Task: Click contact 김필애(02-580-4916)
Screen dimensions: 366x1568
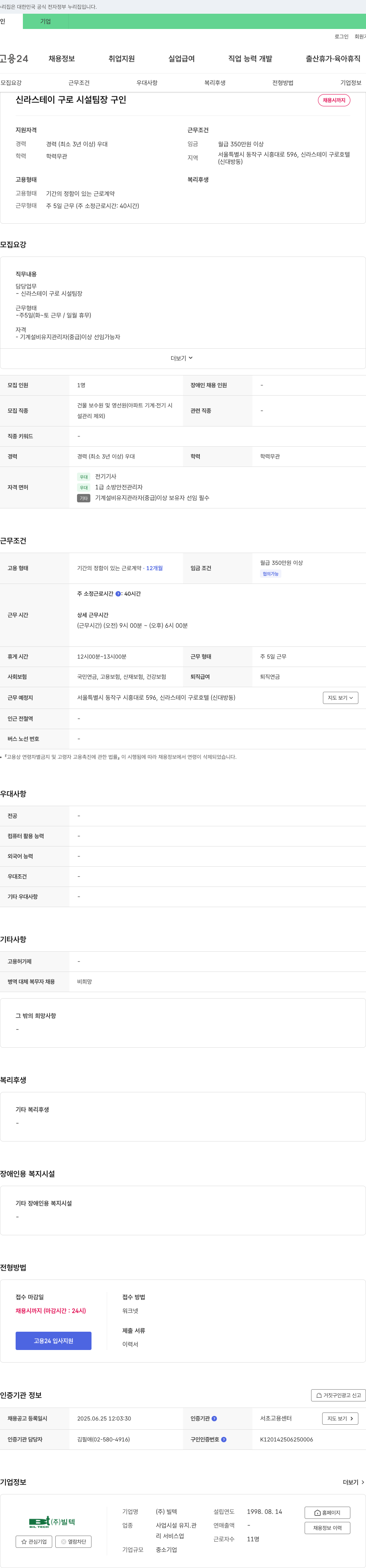Action: pyautogui.click(x=104, y=1440)
